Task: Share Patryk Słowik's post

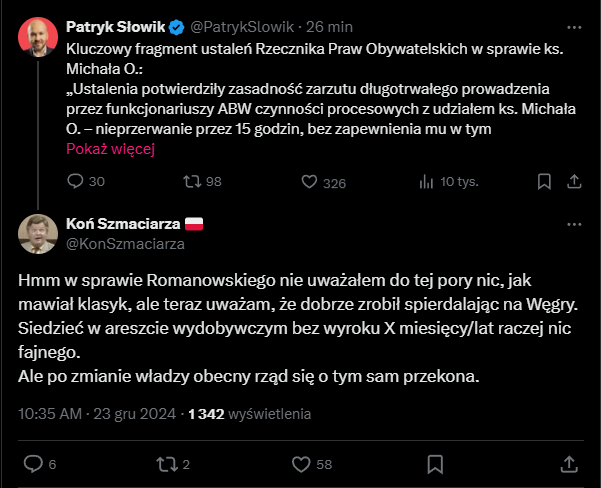Action: tap(572, 182)
